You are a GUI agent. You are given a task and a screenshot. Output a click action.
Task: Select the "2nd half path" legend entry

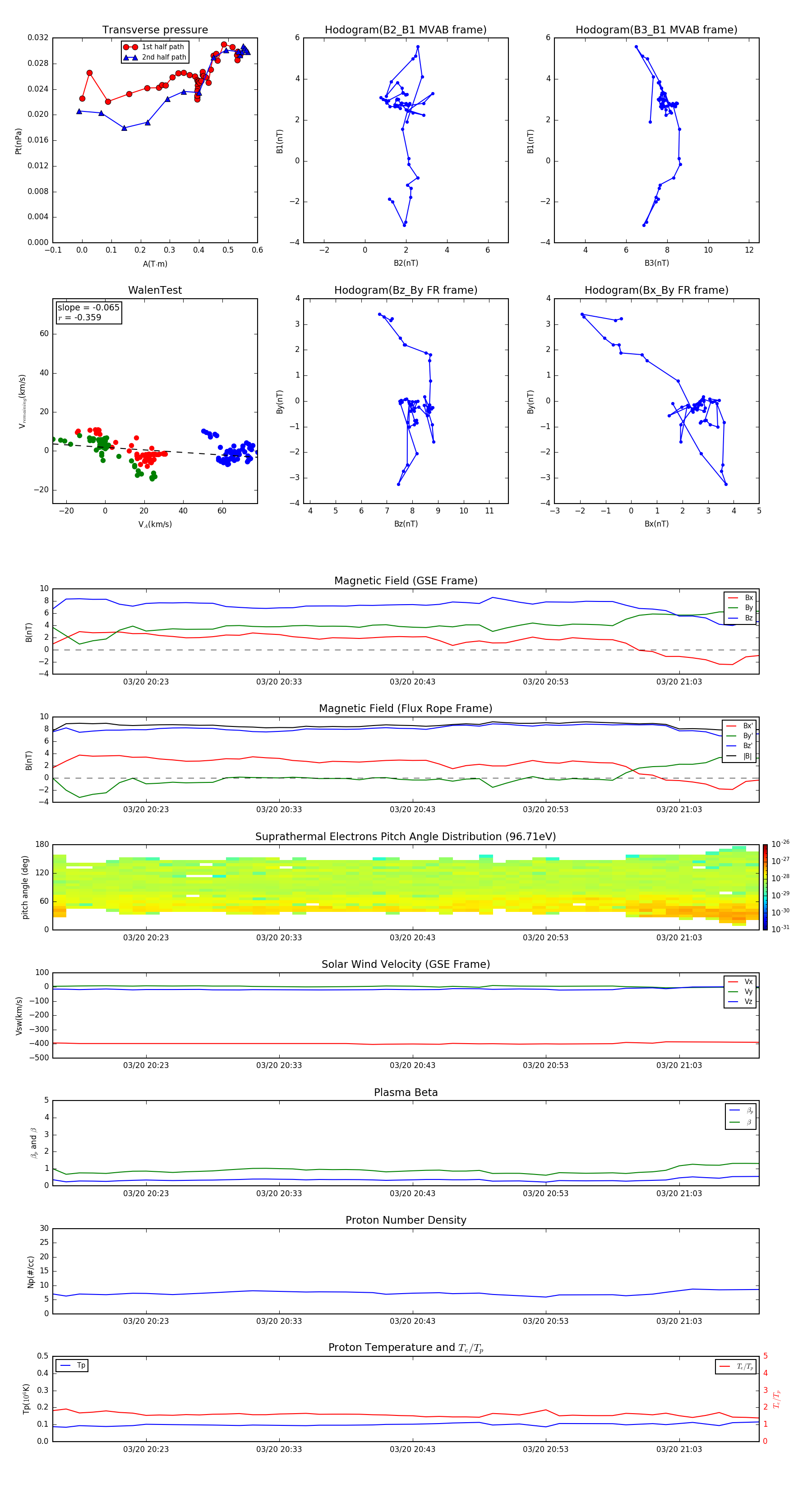pos(155,57)
